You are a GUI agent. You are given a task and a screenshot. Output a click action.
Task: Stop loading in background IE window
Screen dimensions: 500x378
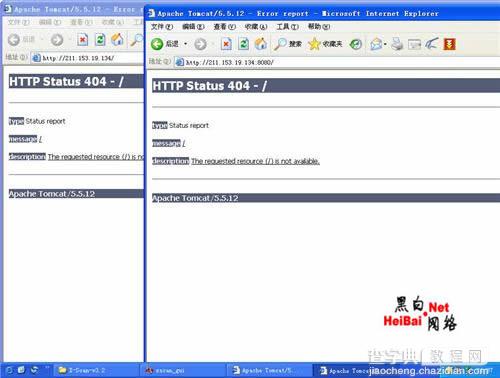tap(83, 40)
